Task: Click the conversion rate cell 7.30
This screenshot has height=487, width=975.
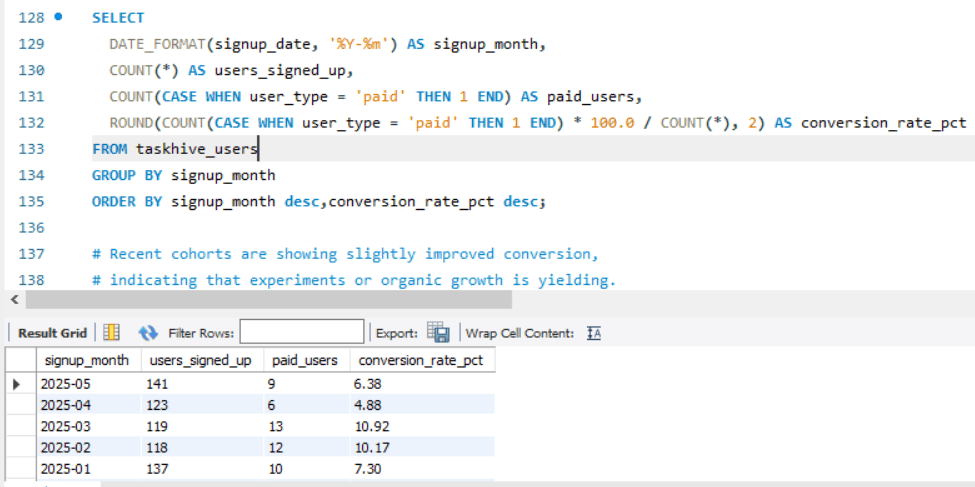Action: [423, 468]
